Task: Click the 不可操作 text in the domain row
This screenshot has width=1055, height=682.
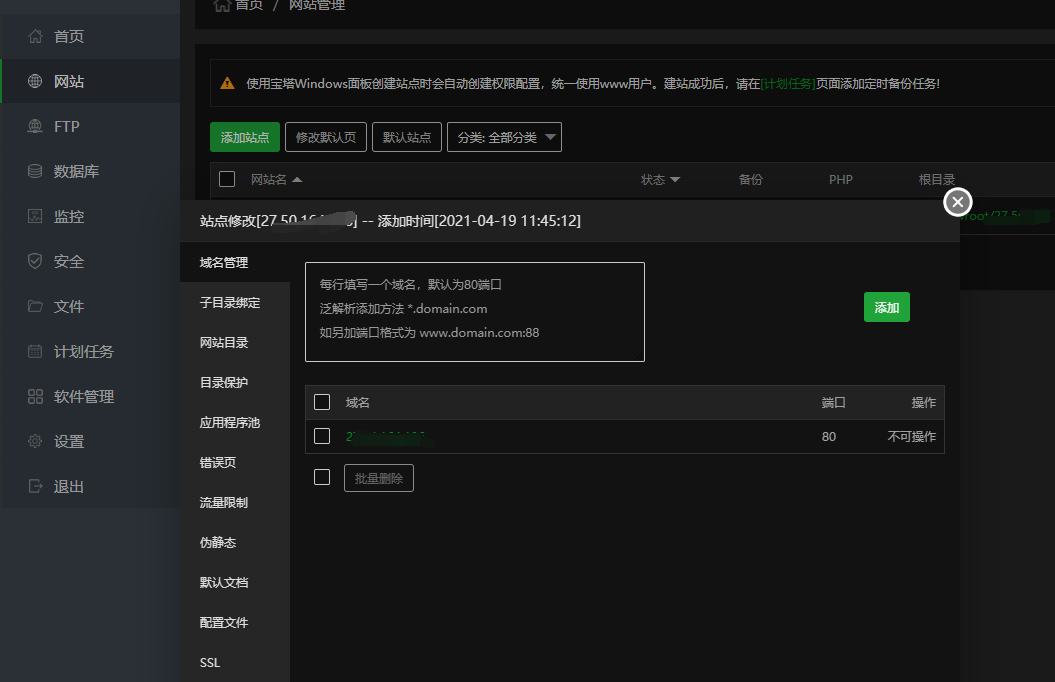Action: click(912, 437)
